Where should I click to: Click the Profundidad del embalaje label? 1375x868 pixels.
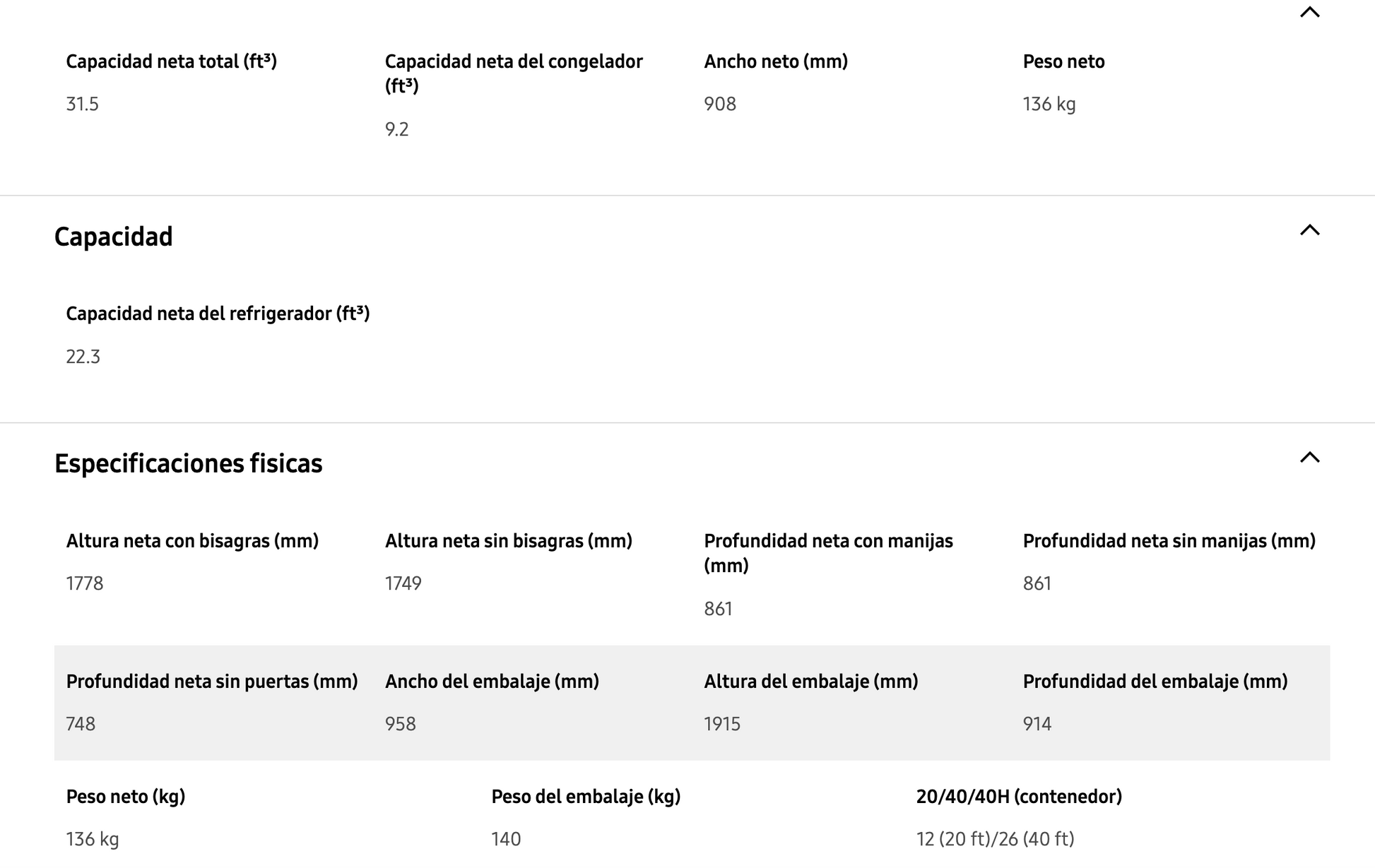click(1155, 682)
